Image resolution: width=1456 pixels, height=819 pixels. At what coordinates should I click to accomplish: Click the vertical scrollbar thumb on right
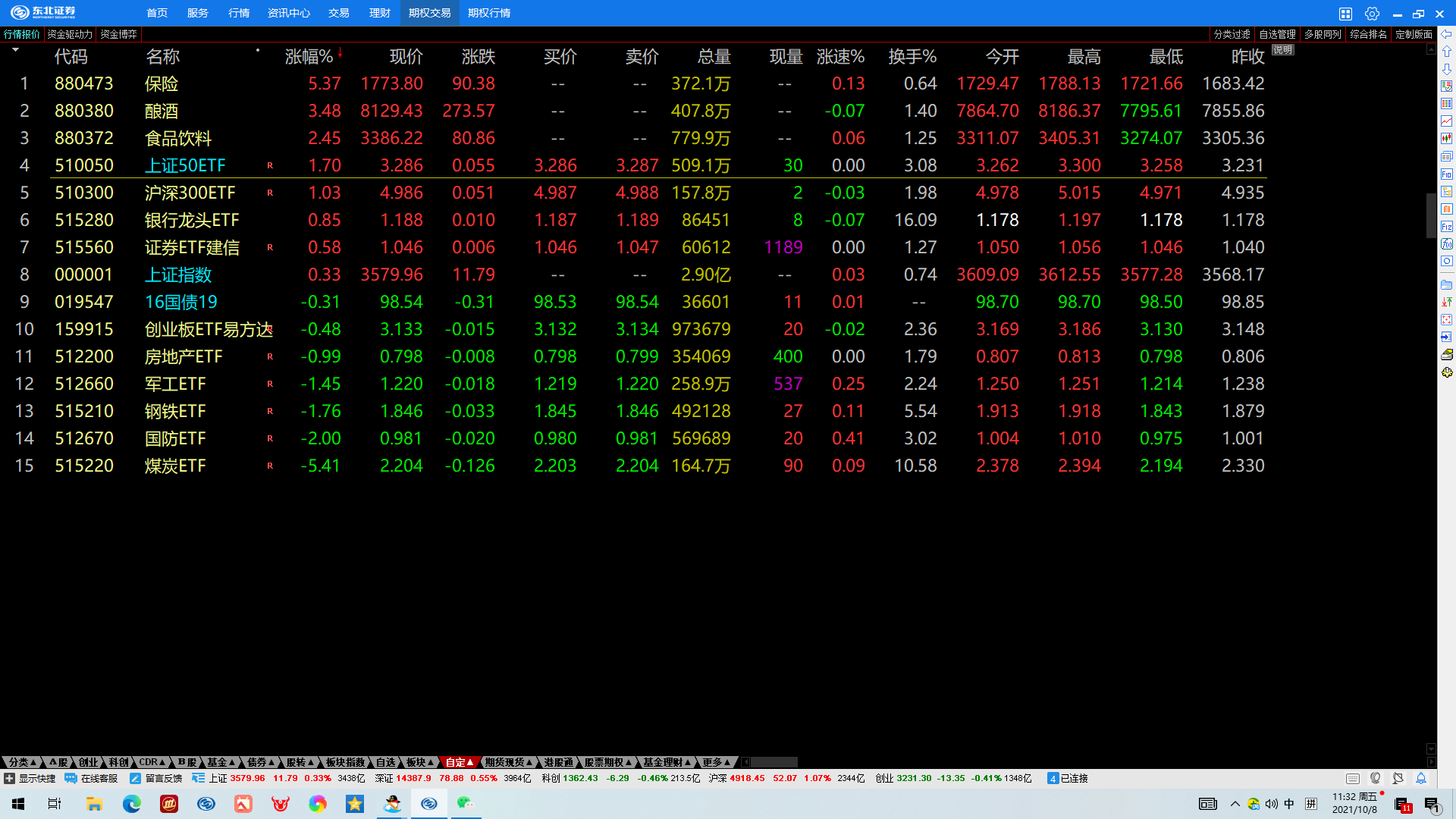1431,216
